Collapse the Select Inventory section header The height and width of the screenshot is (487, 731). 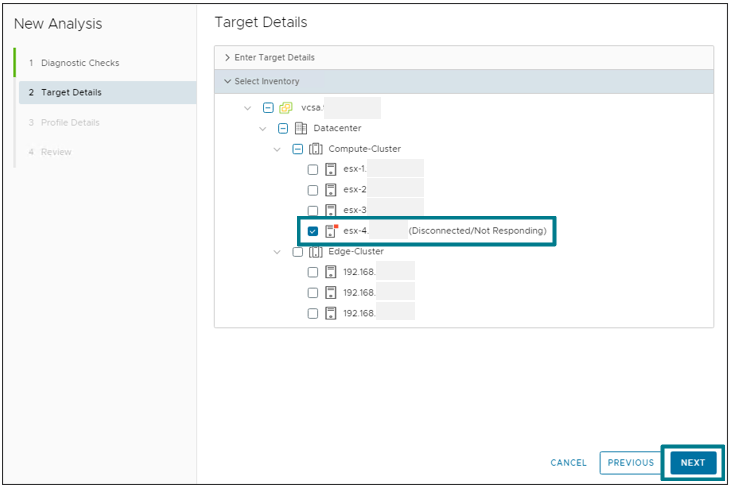click(267, 81)
